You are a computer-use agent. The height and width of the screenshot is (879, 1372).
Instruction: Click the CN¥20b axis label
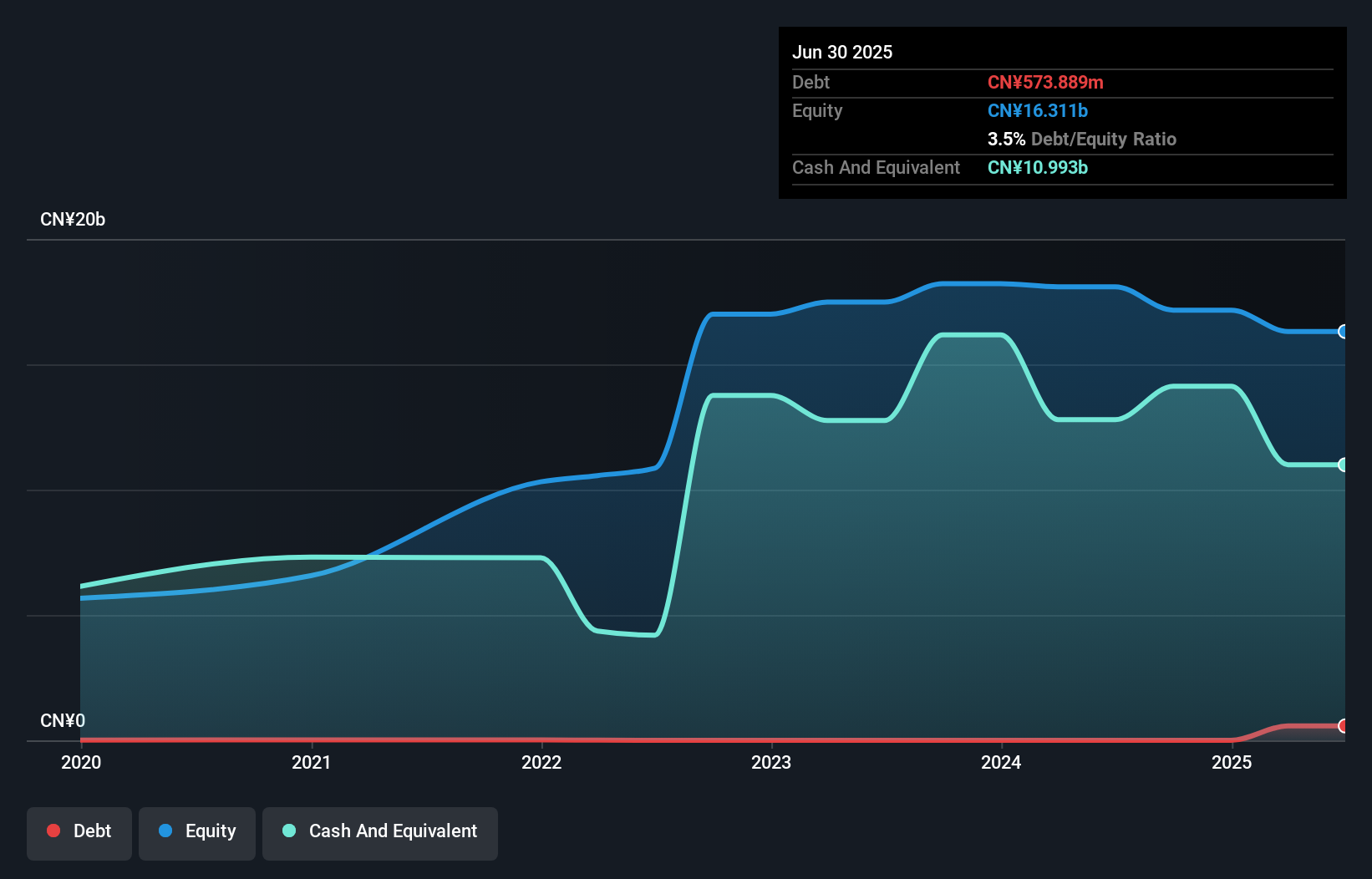click(74, 220)
